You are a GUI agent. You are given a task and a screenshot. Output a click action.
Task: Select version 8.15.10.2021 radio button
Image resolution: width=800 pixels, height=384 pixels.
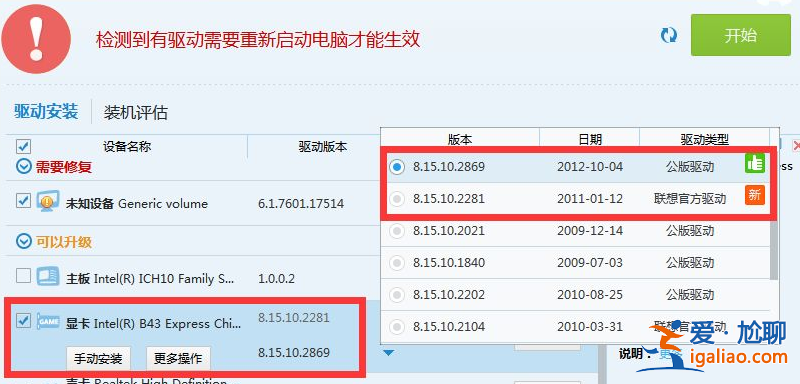[397, 231]
